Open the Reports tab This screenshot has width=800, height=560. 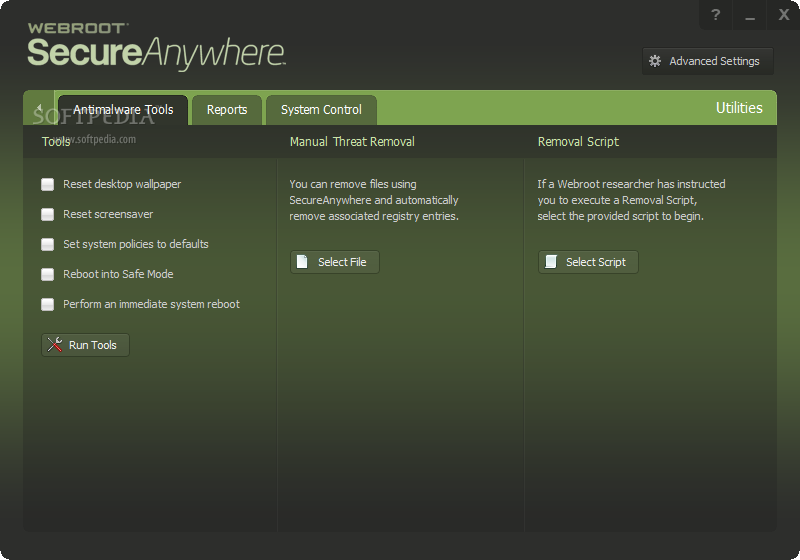click(227, 110)
